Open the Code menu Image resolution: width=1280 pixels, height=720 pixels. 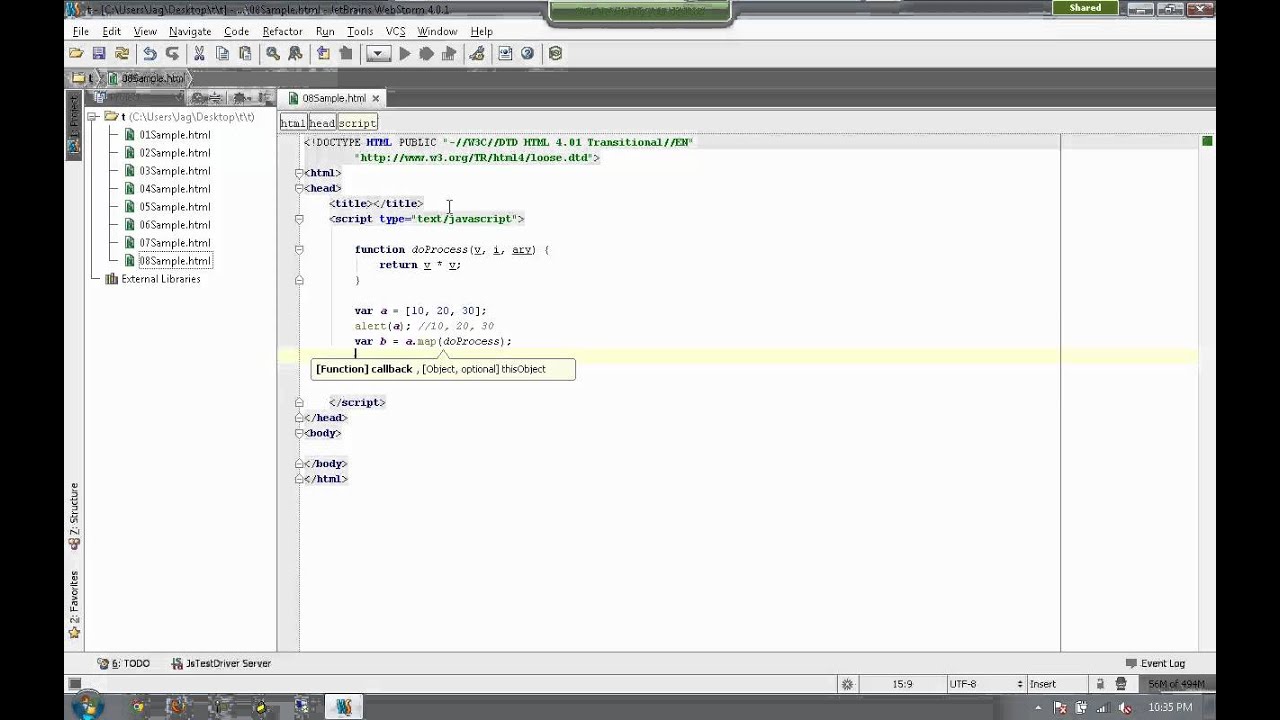coord(236,32)
